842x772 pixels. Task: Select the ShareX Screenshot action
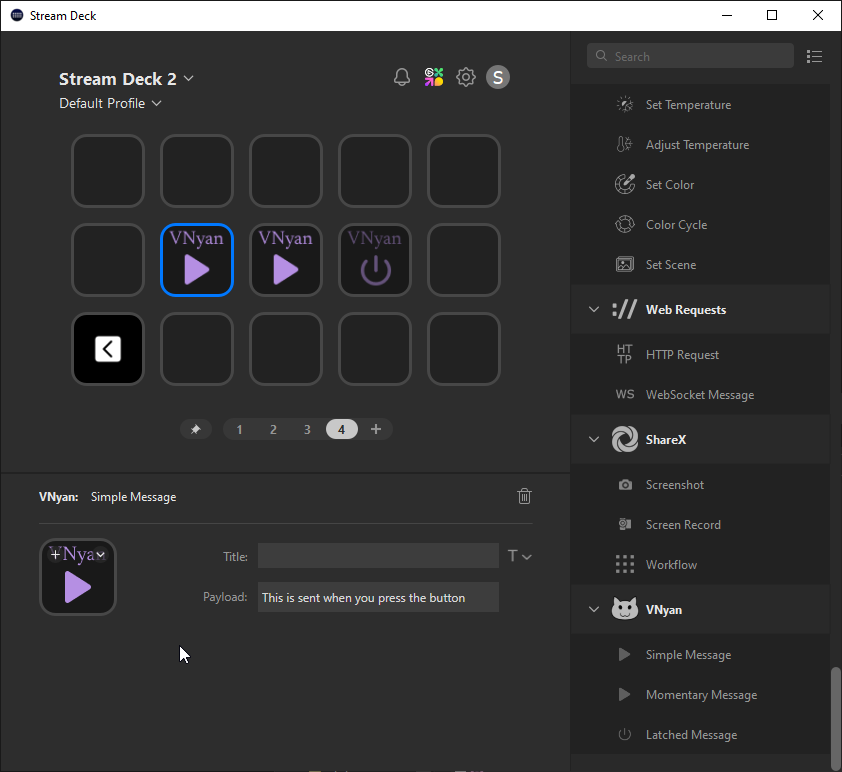pyautogui.click(x=700, y=485)
